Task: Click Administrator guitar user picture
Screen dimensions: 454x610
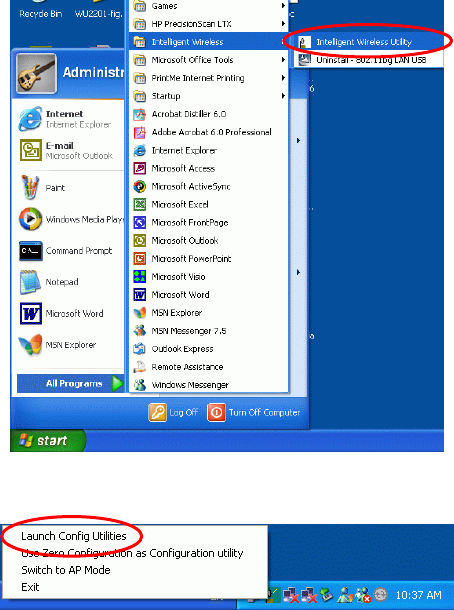Action: coord(36,74)
